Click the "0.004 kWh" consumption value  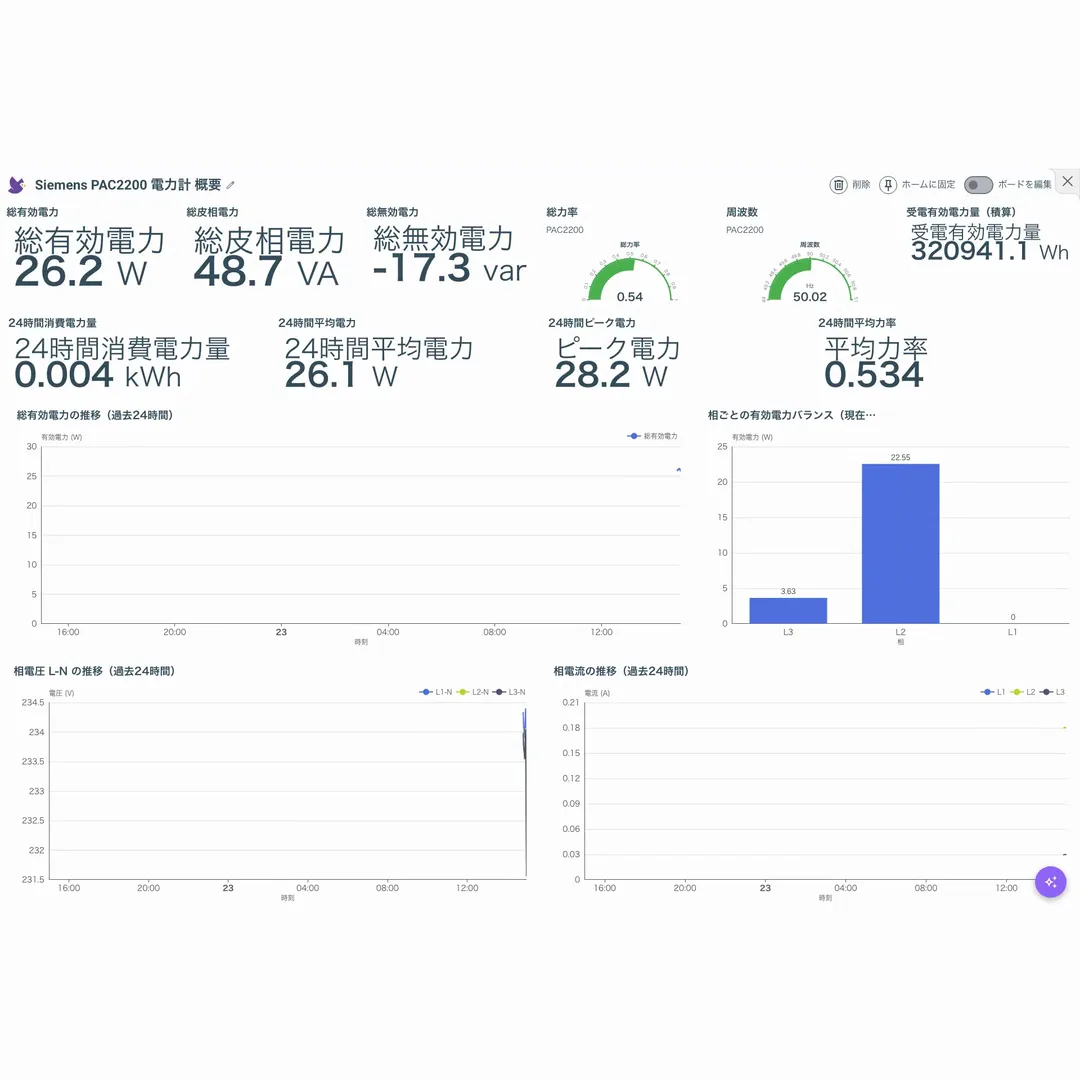[98, 375]
